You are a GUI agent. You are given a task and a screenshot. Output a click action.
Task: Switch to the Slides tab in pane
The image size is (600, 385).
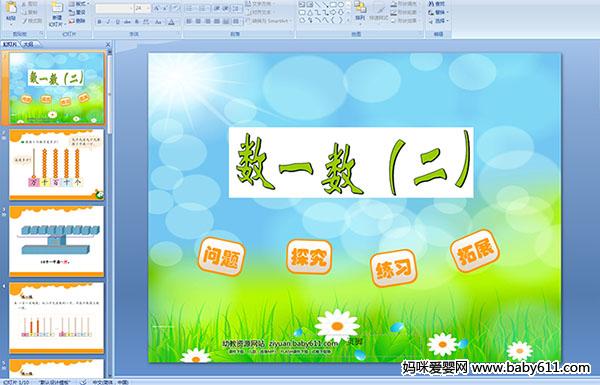point(10,44)
